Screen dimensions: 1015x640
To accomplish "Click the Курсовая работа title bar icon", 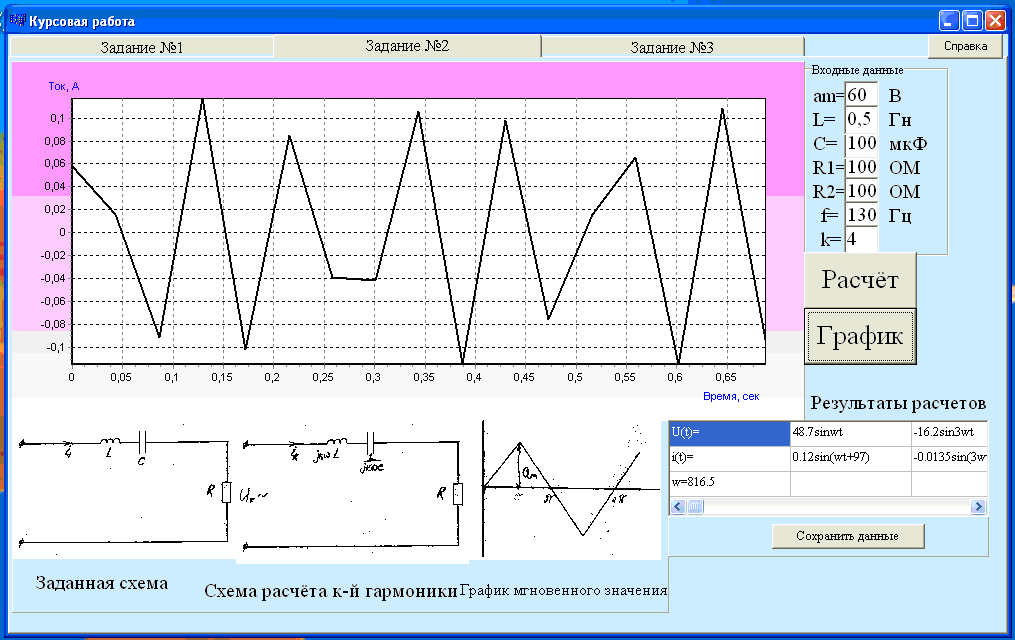I will coord(17,21).
